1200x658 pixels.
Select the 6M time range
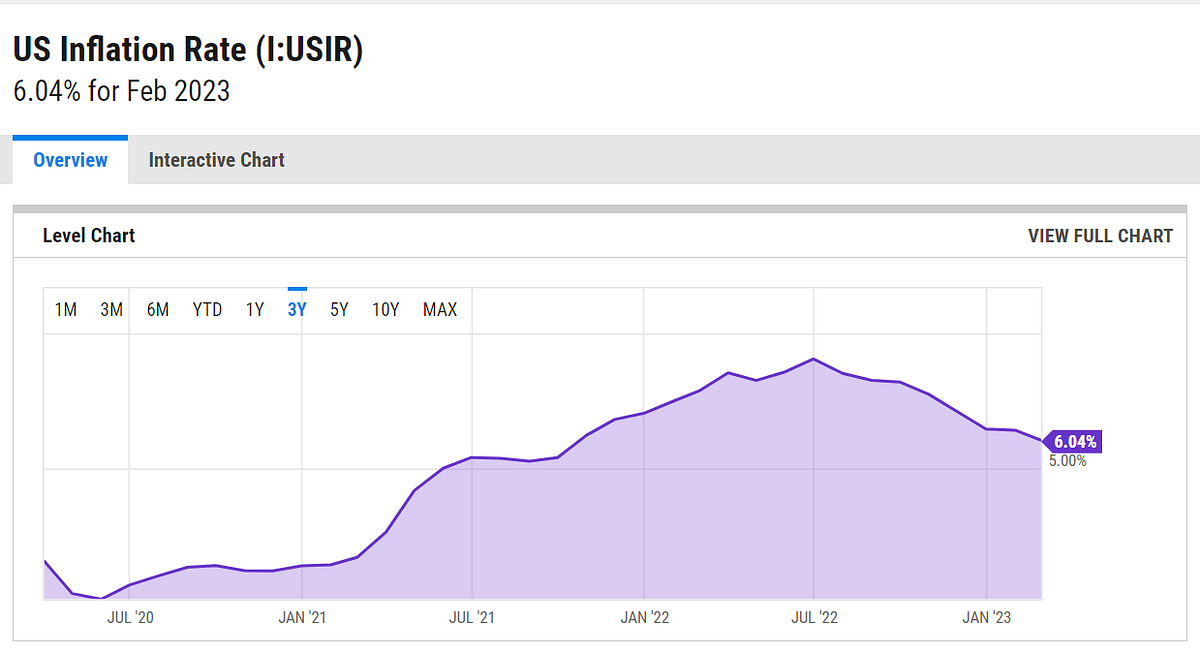[x=158, y=310]
